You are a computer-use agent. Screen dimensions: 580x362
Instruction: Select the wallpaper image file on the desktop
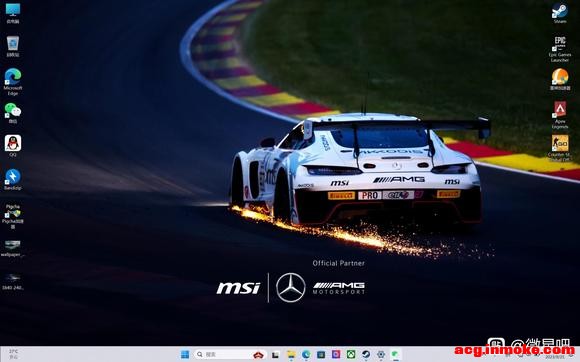tap(13, 248)
